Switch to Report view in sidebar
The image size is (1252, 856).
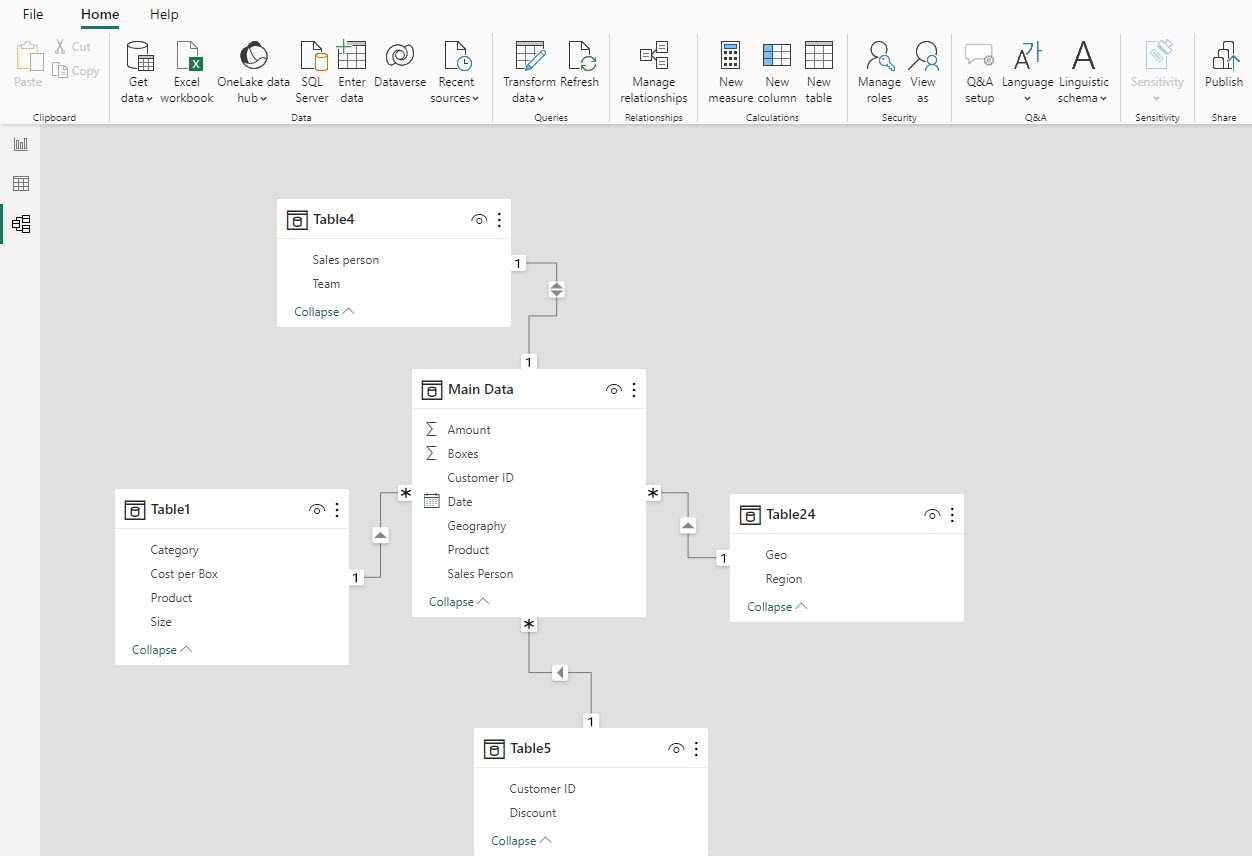coord(20,144)
